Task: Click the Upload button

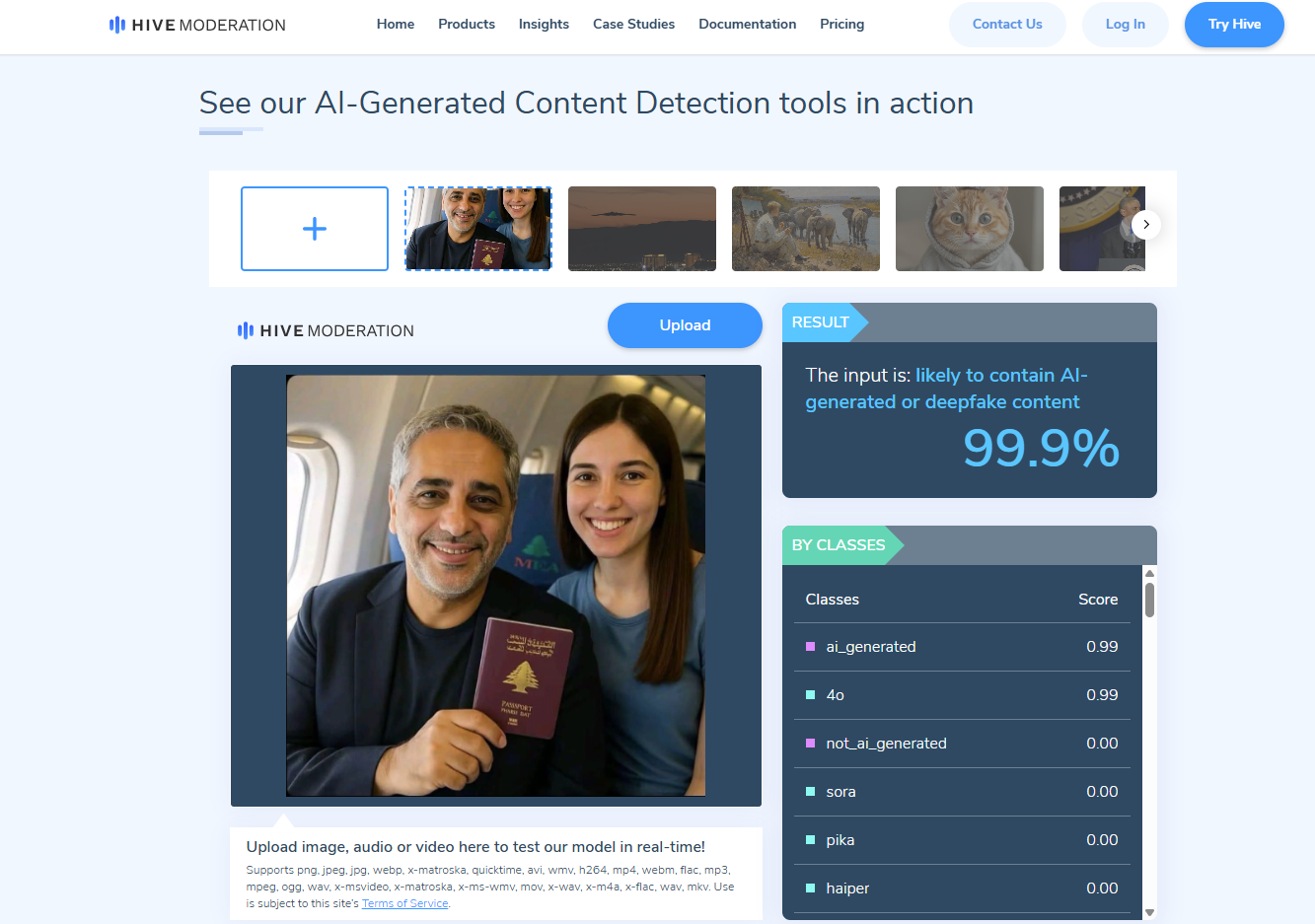Action: click(x=685, y=325)
